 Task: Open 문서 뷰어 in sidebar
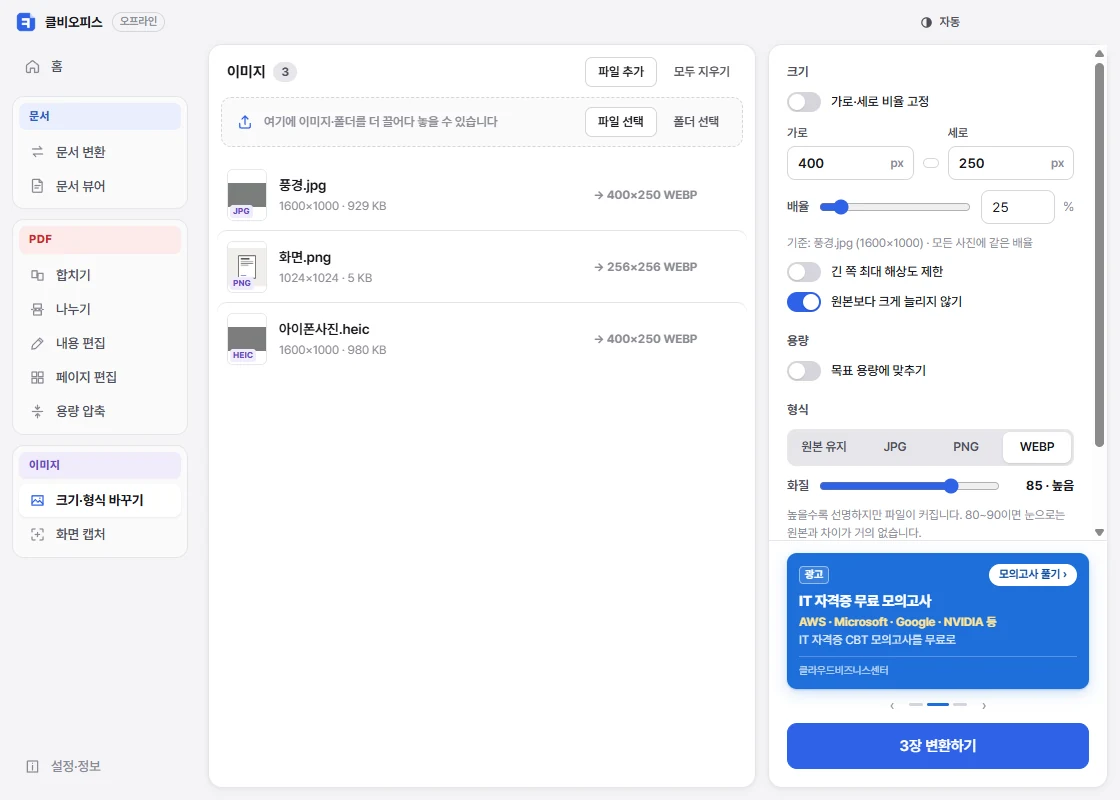coord(100,186)
